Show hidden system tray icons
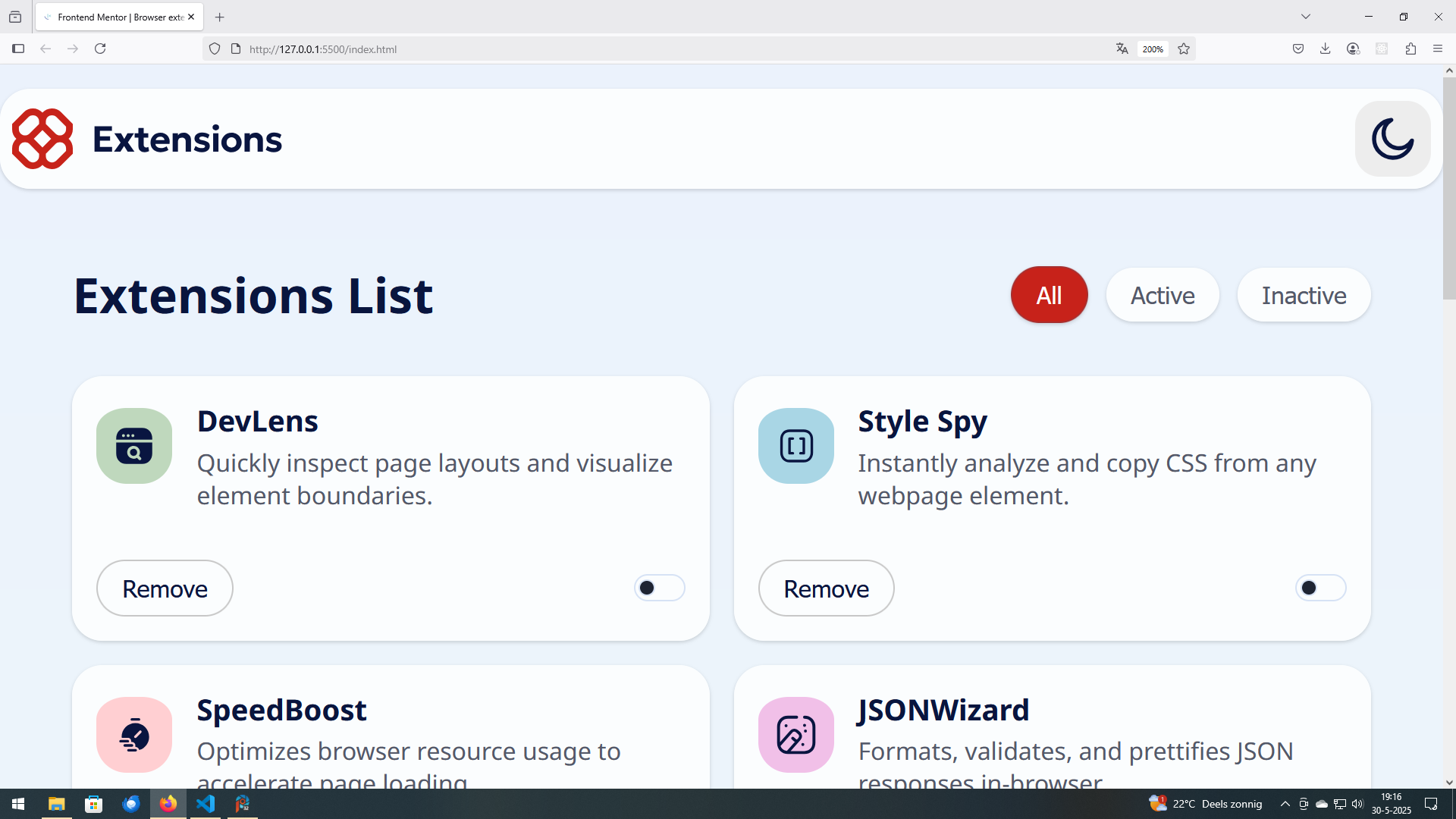This screenshot has height=819, width=1456. point(1285,804)
